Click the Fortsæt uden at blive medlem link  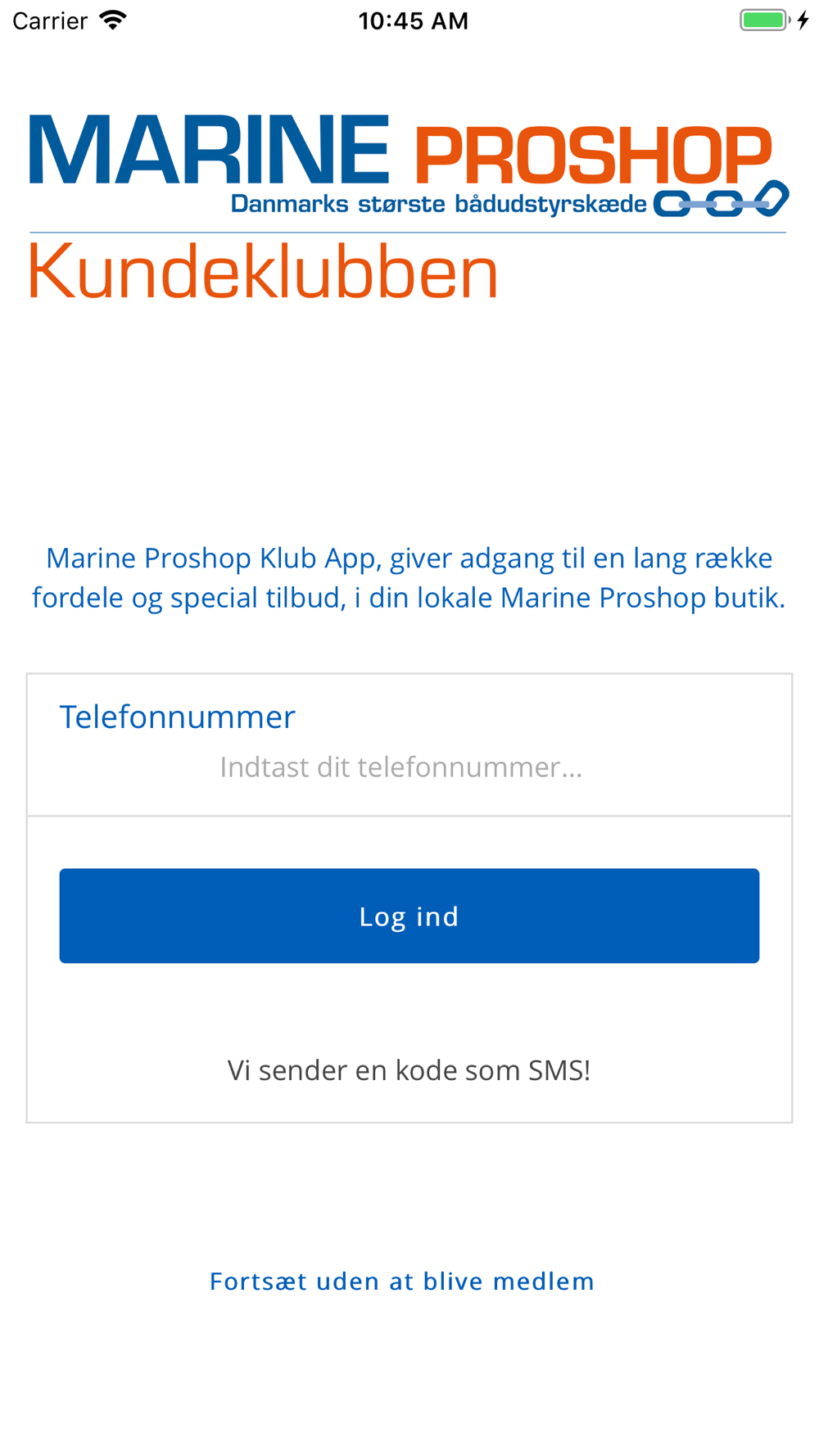402,1281
